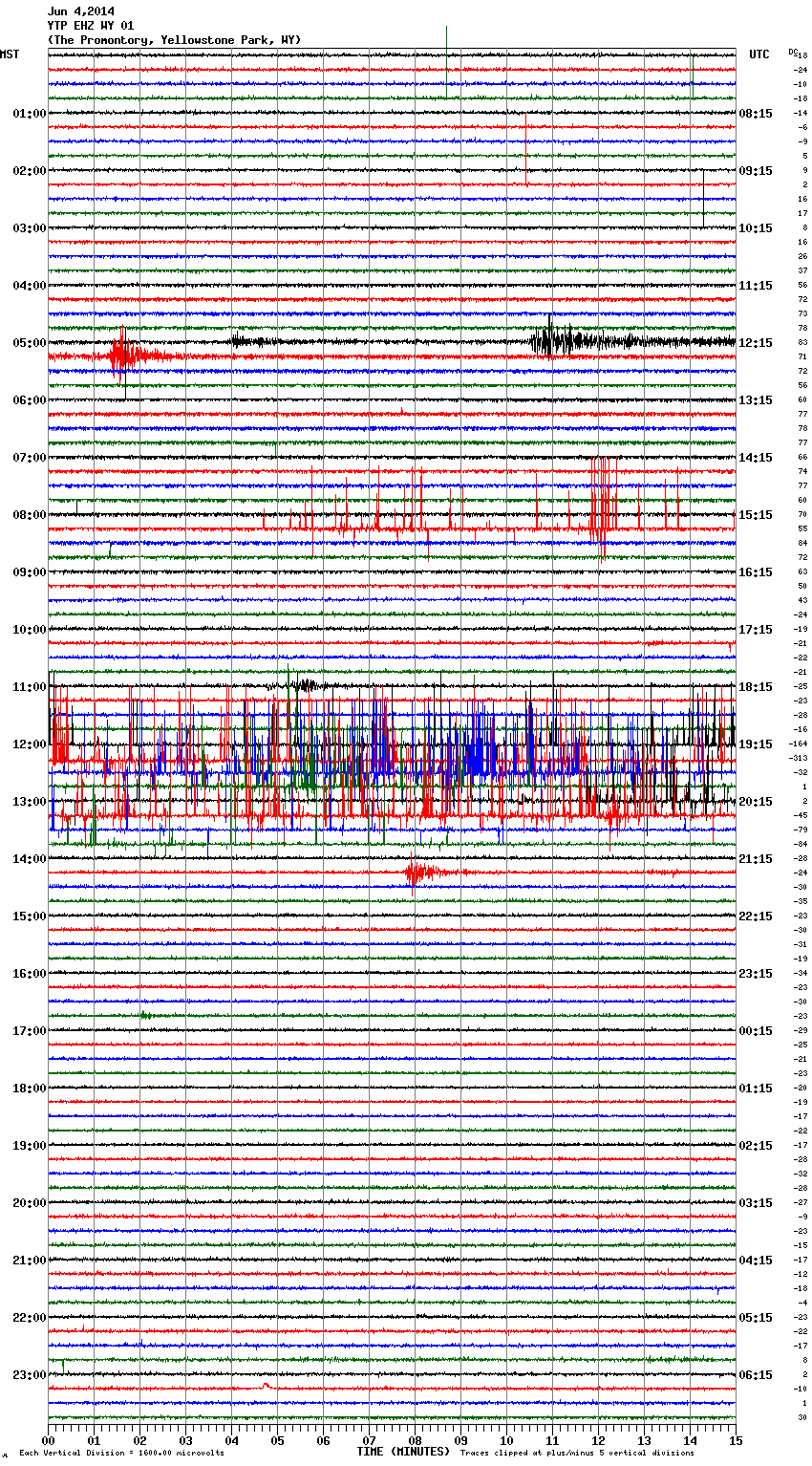The image size is (812, 1466).
Task: Click the 05:15 UTC time label
Action: click(x=756, y=1318)
